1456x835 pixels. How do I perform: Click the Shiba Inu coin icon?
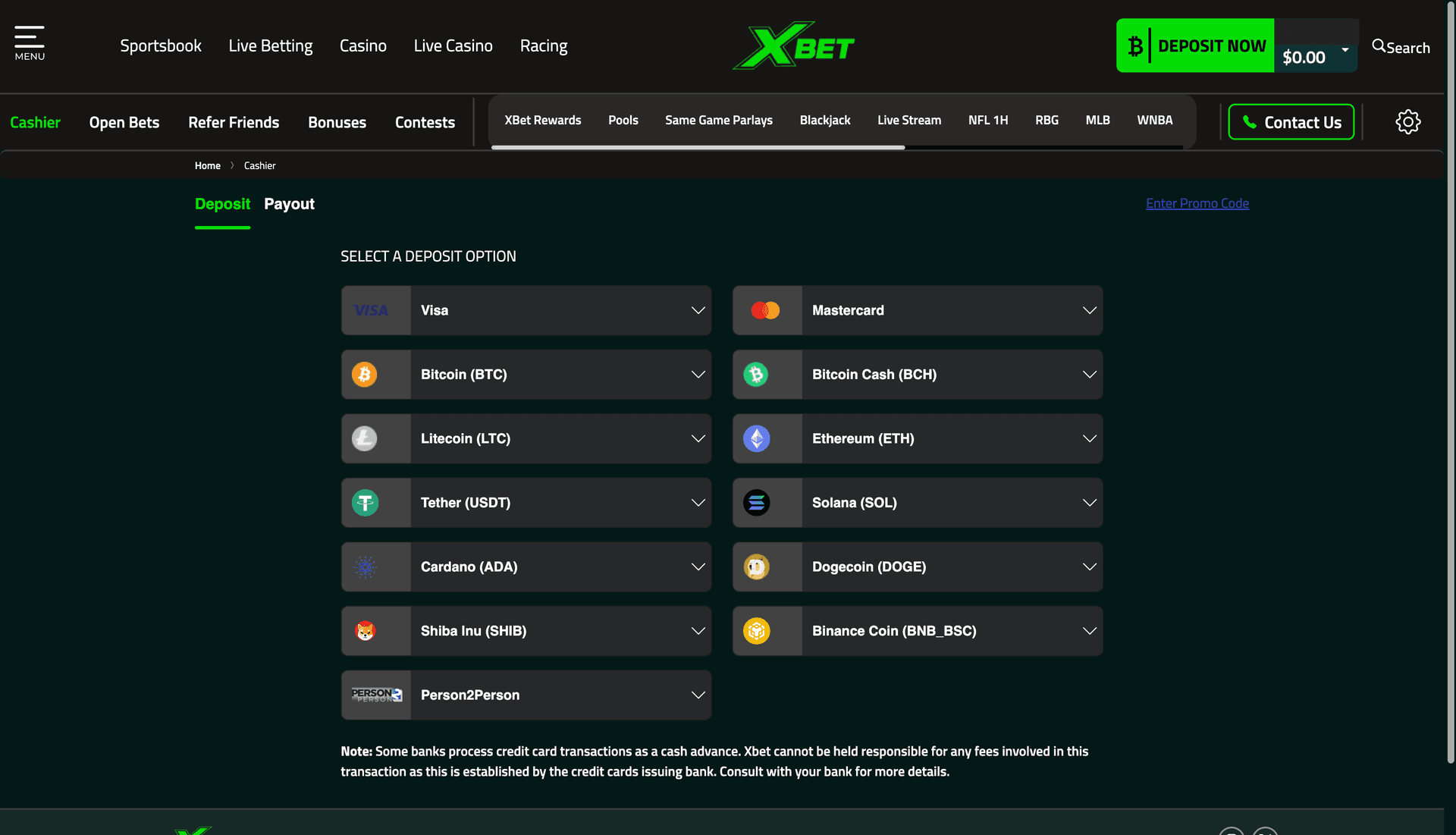pyautogui.click(x=365, y=630)
